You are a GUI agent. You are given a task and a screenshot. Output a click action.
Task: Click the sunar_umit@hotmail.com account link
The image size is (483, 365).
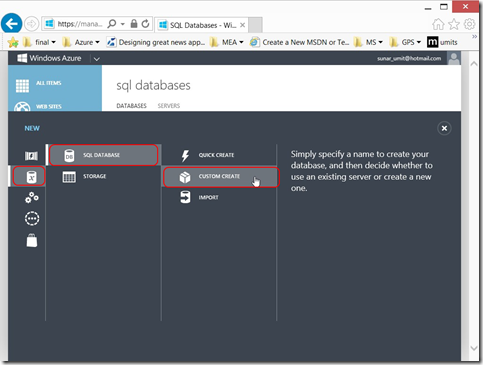tap(409, 59)
